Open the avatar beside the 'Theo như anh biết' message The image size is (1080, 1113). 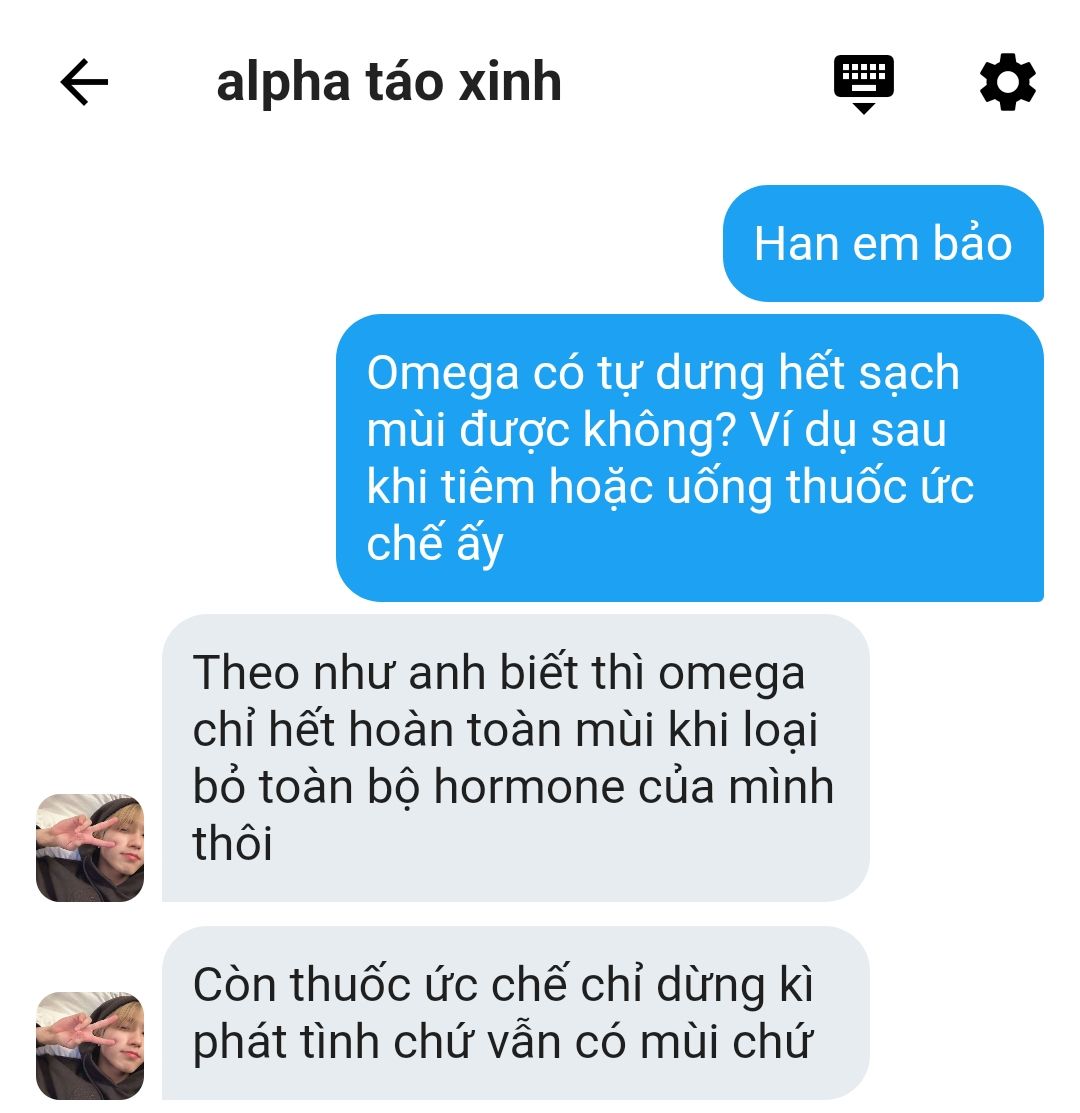coord(90,848)
